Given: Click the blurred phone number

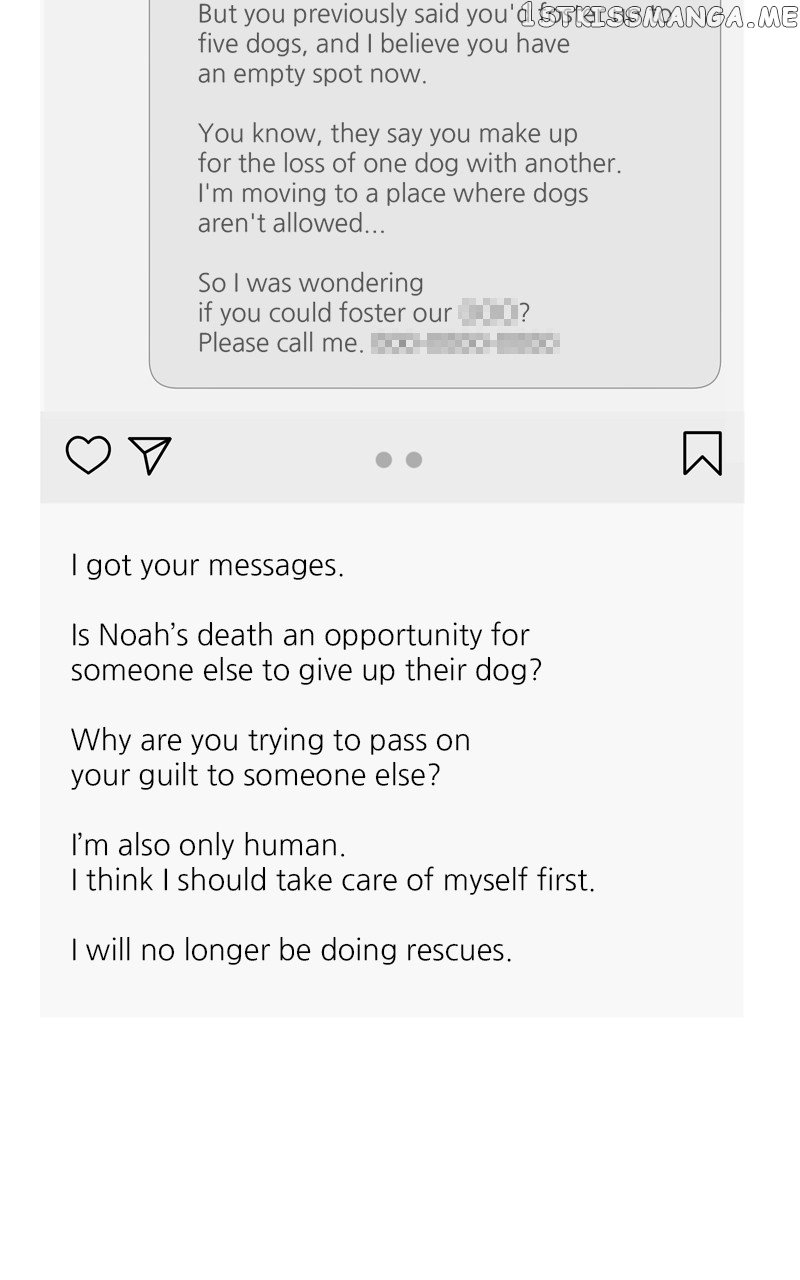Looking at the screenshot, I should pos(465,344).
